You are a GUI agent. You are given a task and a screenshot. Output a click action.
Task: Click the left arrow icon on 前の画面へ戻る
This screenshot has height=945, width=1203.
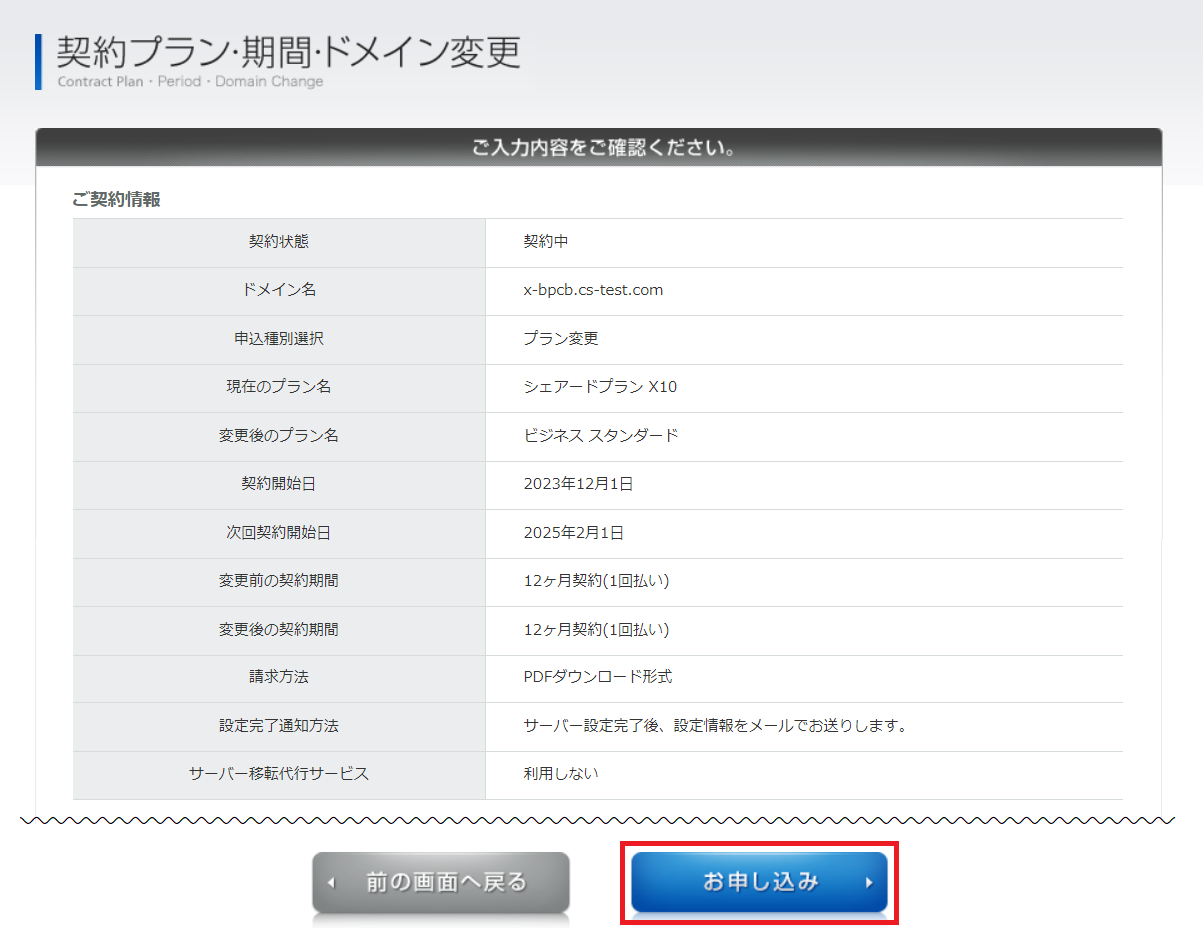332,883
